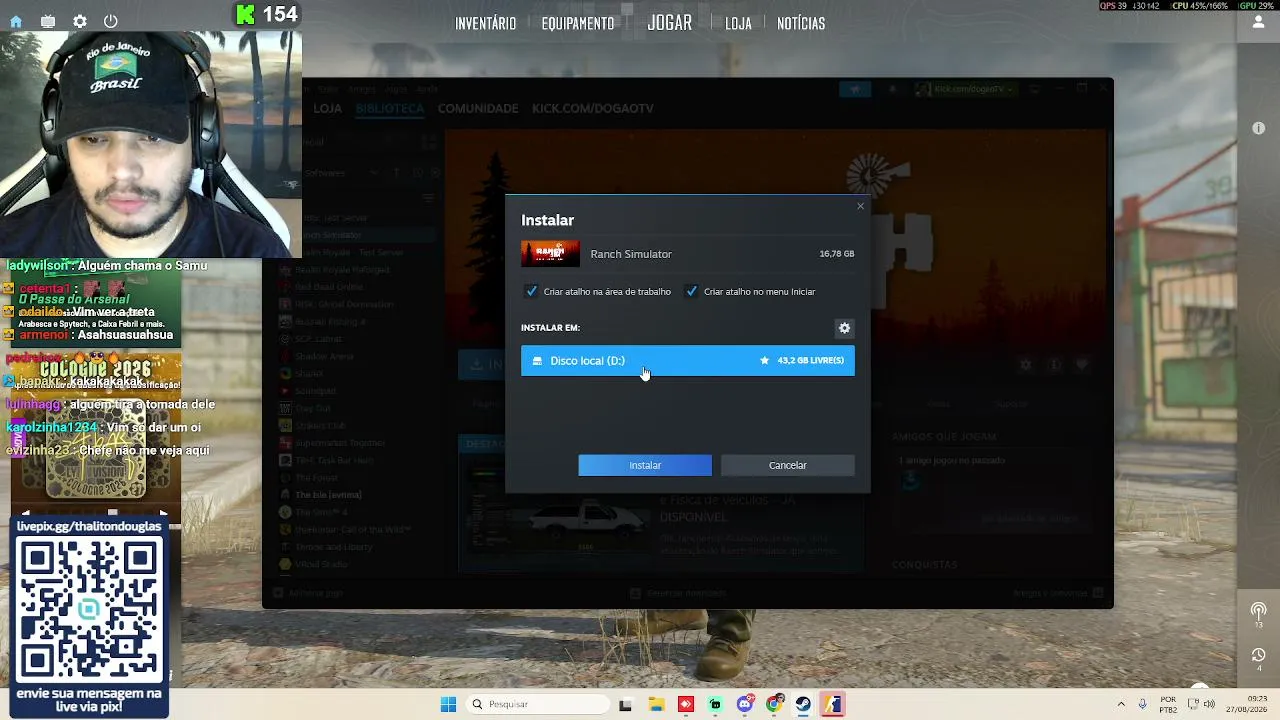Select the JOGAR tab in the game menu
This screenshot has height=720, width=1280.
pyautogui.click(x=670, y=23)
